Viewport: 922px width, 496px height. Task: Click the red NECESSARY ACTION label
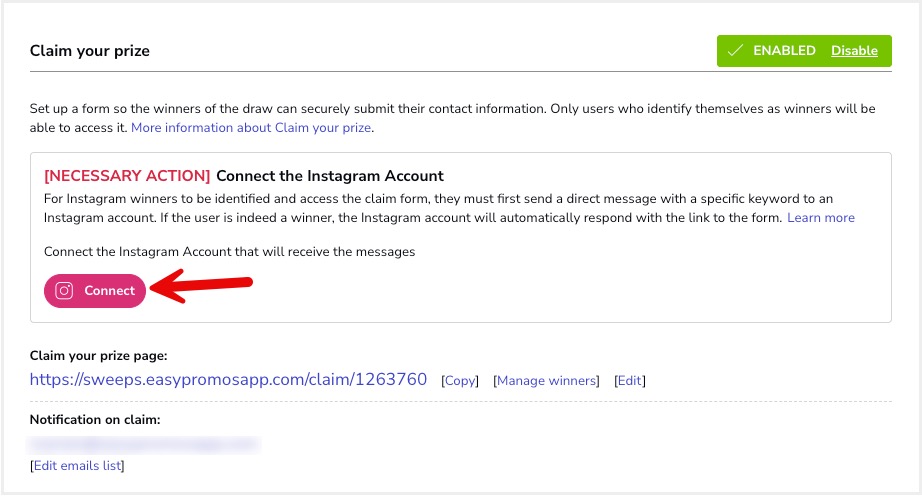click(x=127, y=176)
